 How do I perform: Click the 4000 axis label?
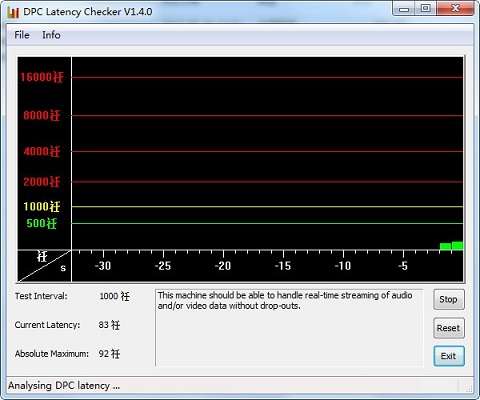coord(42,151)
